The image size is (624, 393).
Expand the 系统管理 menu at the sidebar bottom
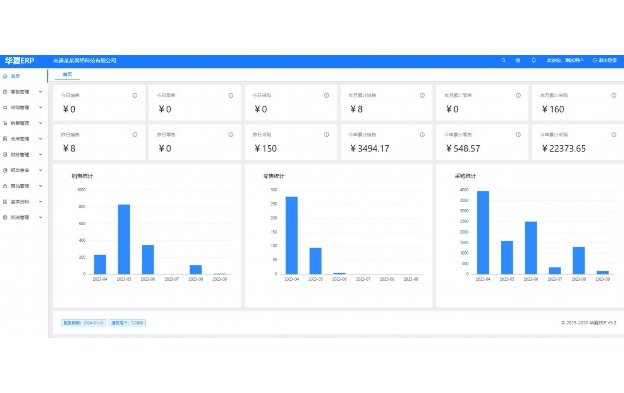click(x=23, y=218)
